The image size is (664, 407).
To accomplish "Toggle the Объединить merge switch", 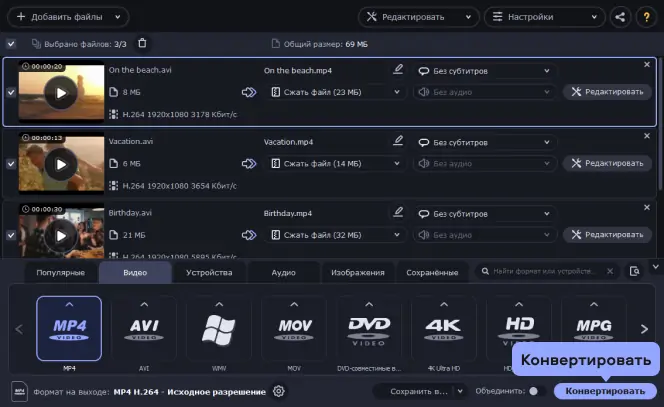I will pos(535,391).
